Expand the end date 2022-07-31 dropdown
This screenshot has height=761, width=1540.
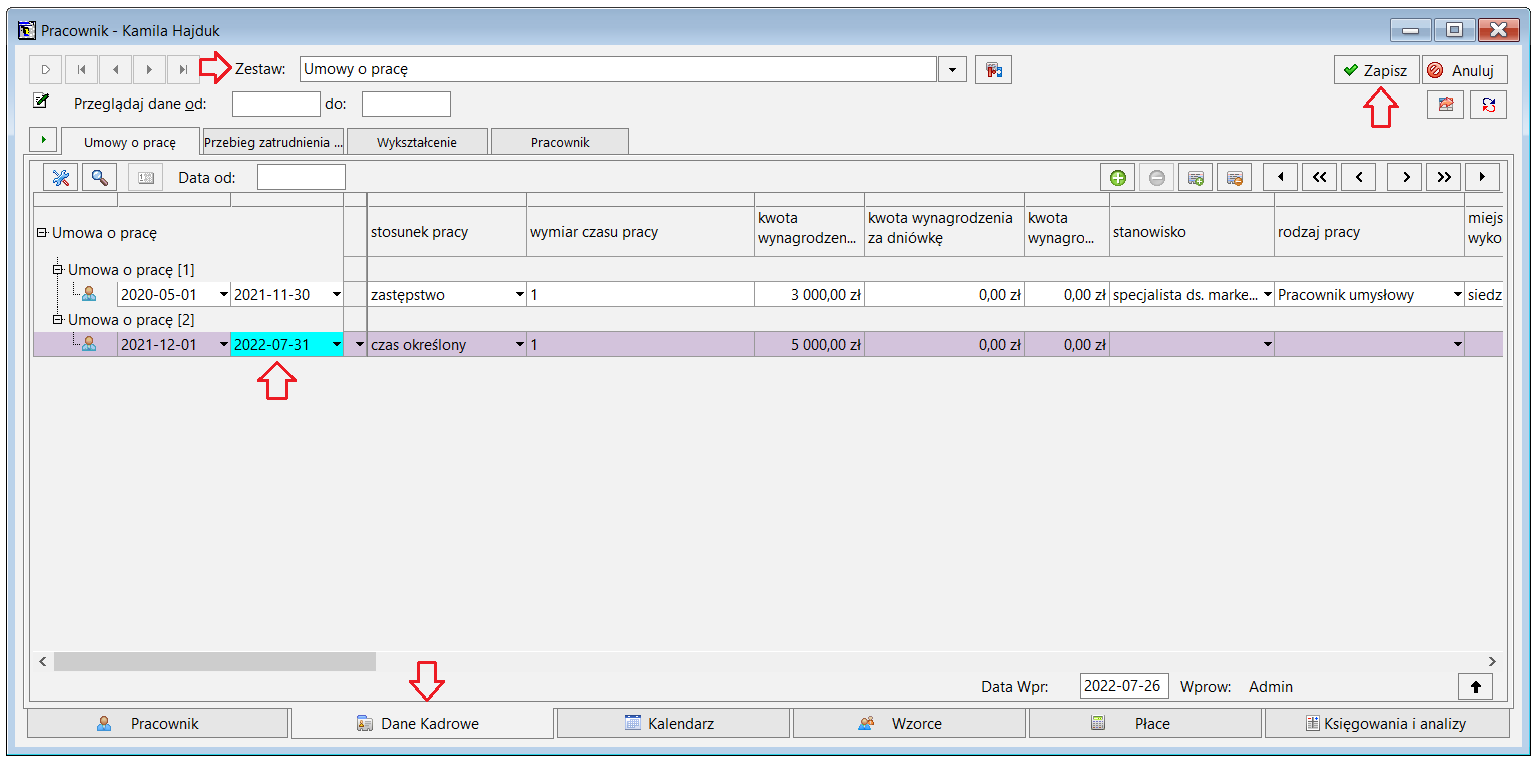coord(335,345)
